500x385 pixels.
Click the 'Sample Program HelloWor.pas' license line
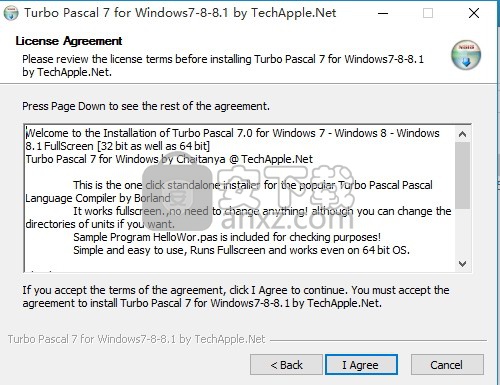(227, 237)
